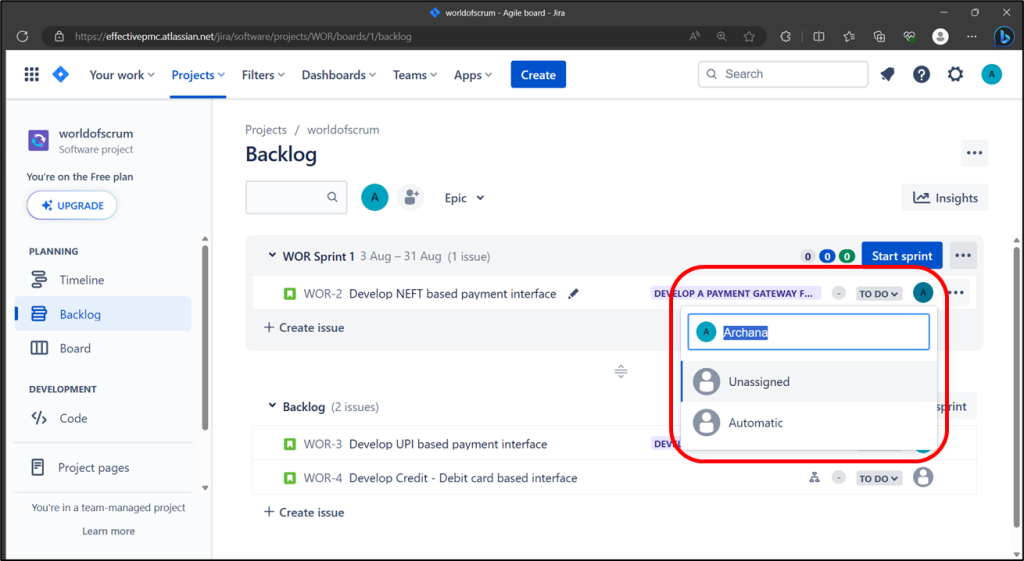The width and height of the screenshot is (1024, 561).
Task: Open the browser split screen icon
Action: tap(818, 37)
